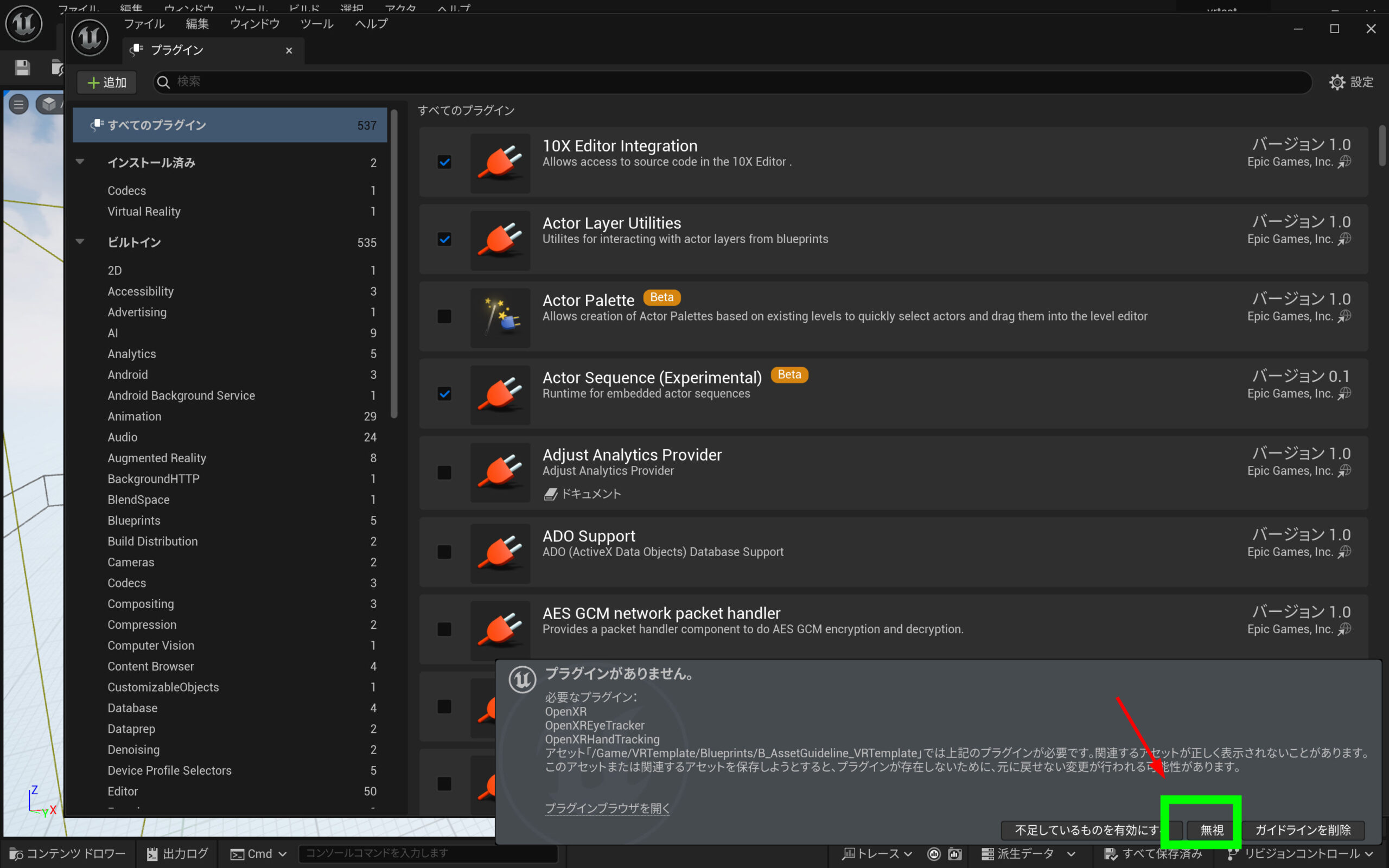Click the 10X Editor Integration plug icon
This screenshot has height=868, width=1389.
tap(500, 163)
